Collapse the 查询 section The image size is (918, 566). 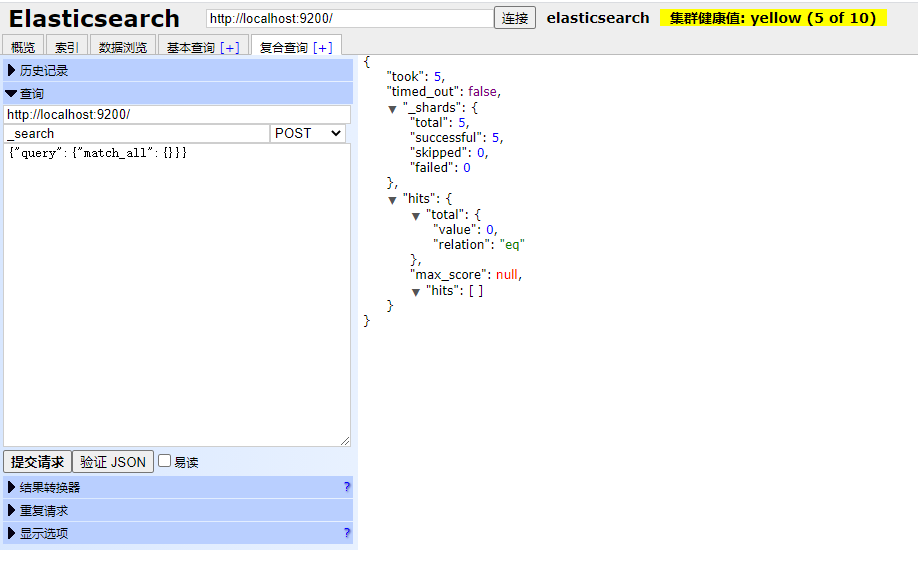(x=178, y=94)
